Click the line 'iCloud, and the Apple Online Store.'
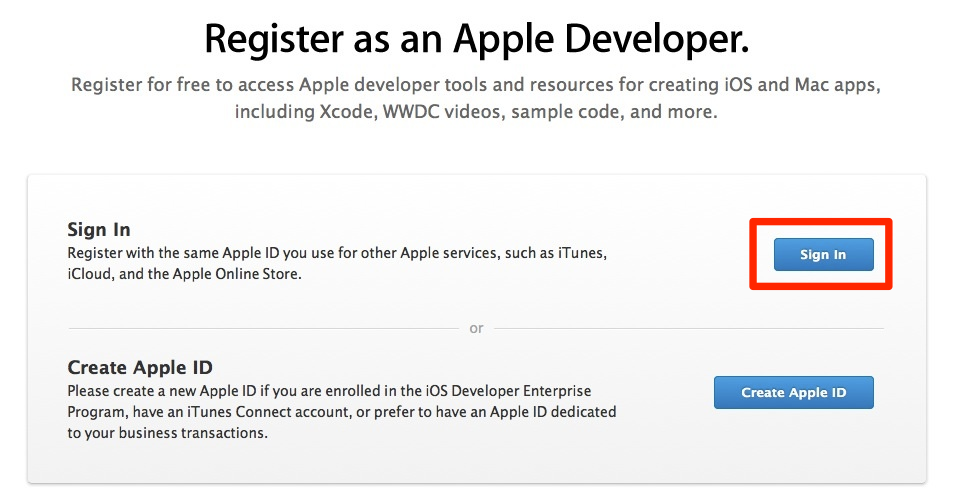Viewport: 953px width, 498px height. [184, 274]
